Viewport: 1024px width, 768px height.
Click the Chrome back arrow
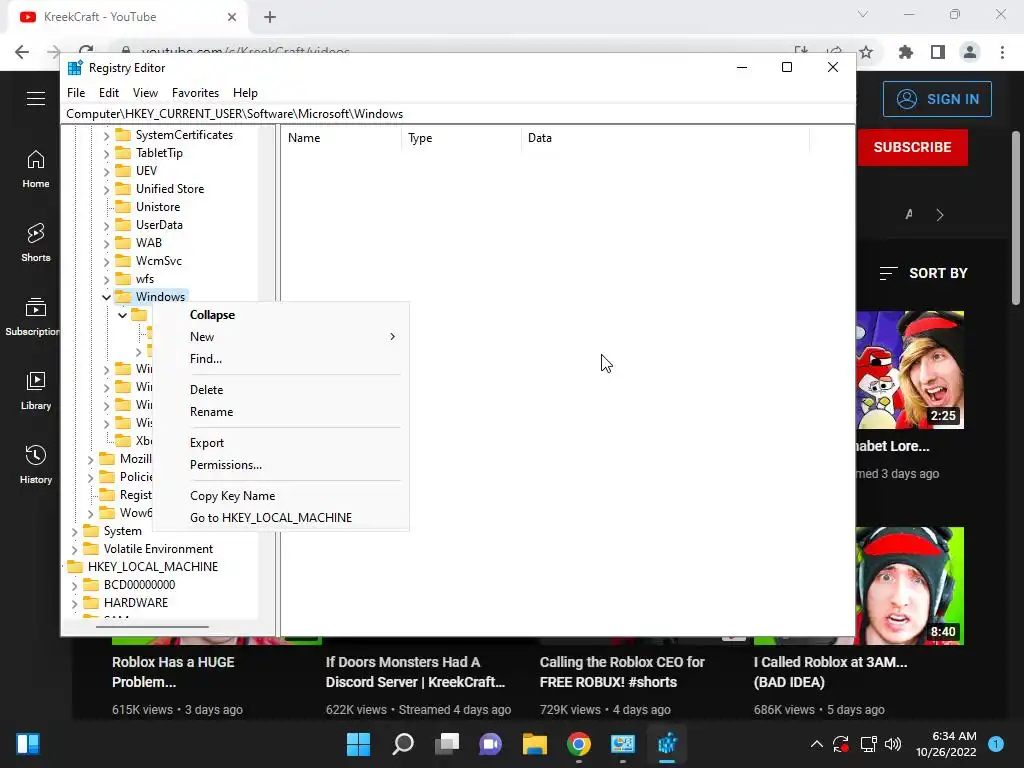[22, 52]
